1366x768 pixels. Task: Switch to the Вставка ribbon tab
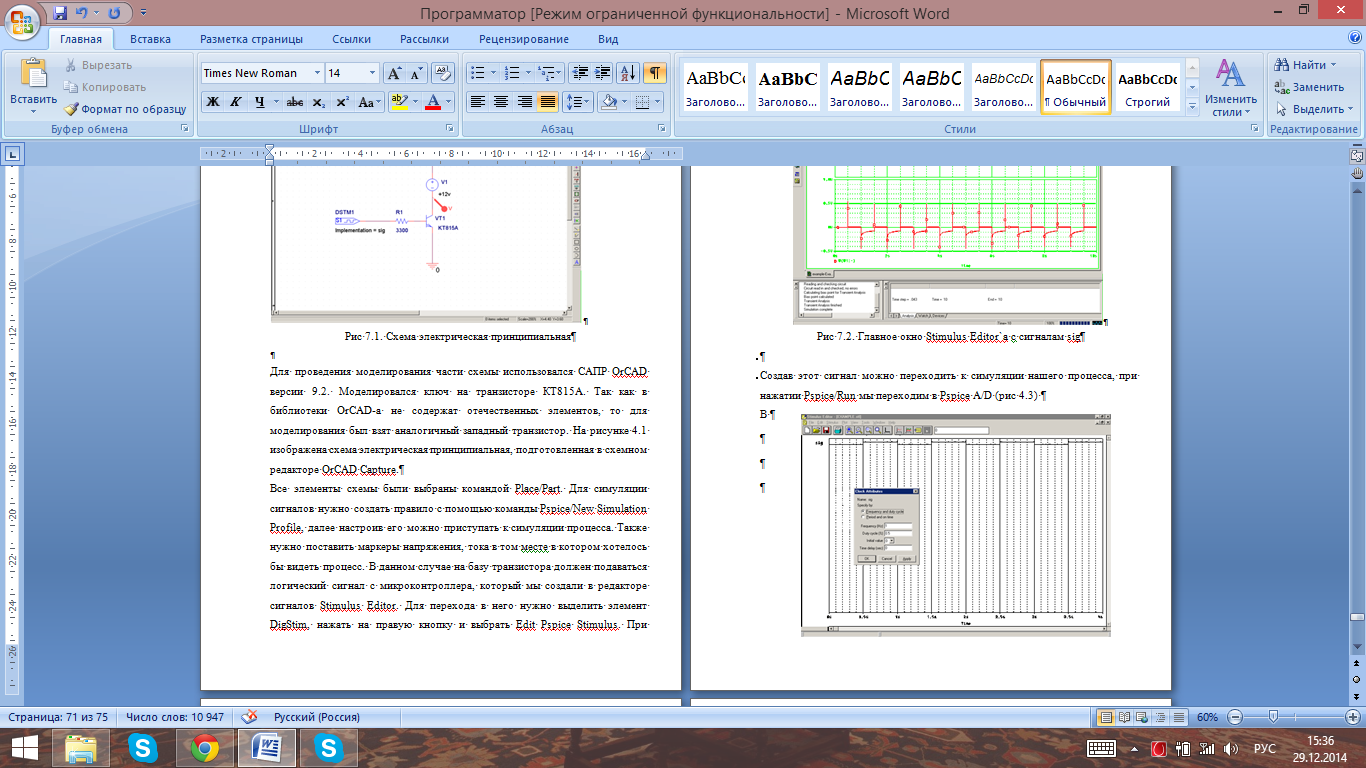click(150, 39)
